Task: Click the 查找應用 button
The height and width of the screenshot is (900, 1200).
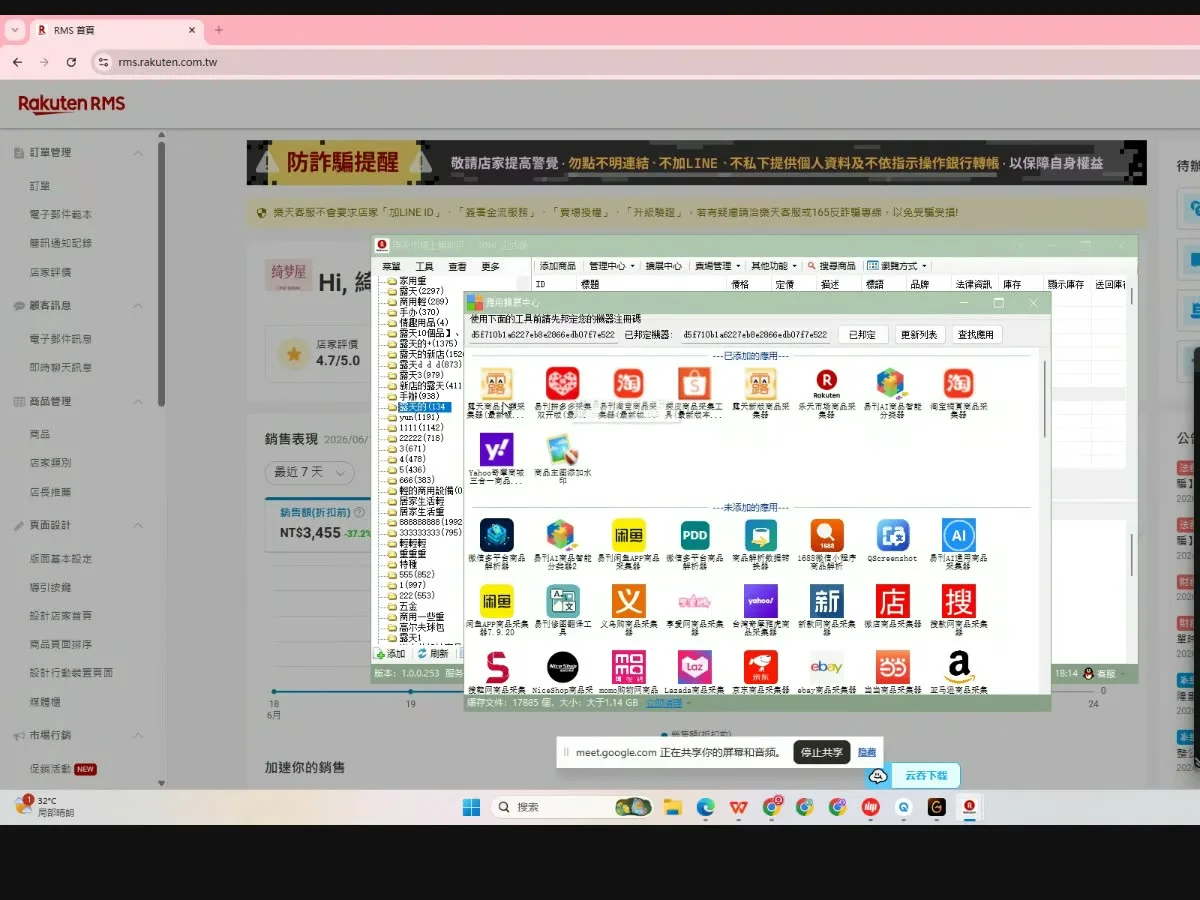Action: 975,334
